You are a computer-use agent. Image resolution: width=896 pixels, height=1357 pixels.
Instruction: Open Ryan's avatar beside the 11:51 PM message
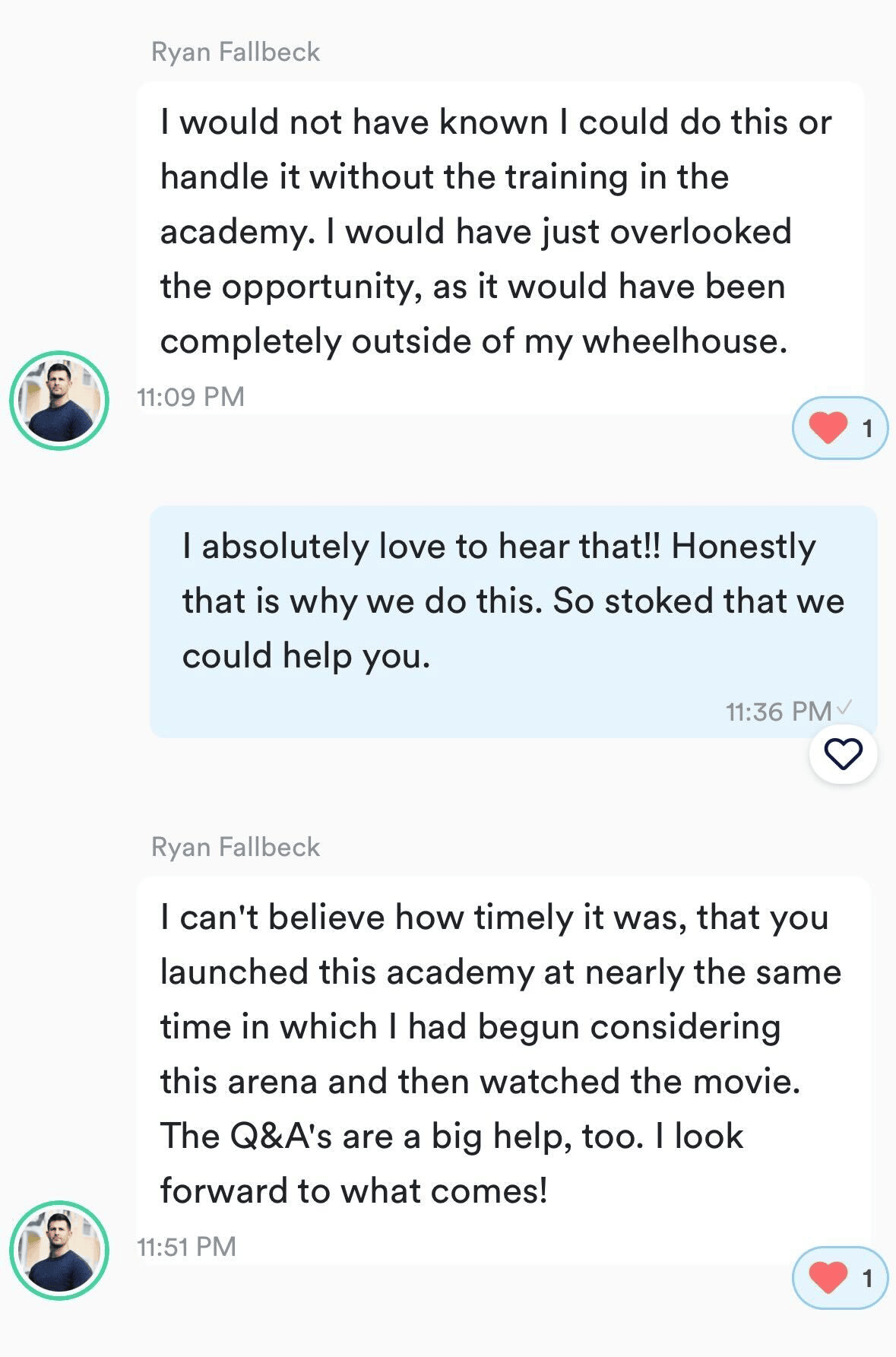tap(59, 1251)
